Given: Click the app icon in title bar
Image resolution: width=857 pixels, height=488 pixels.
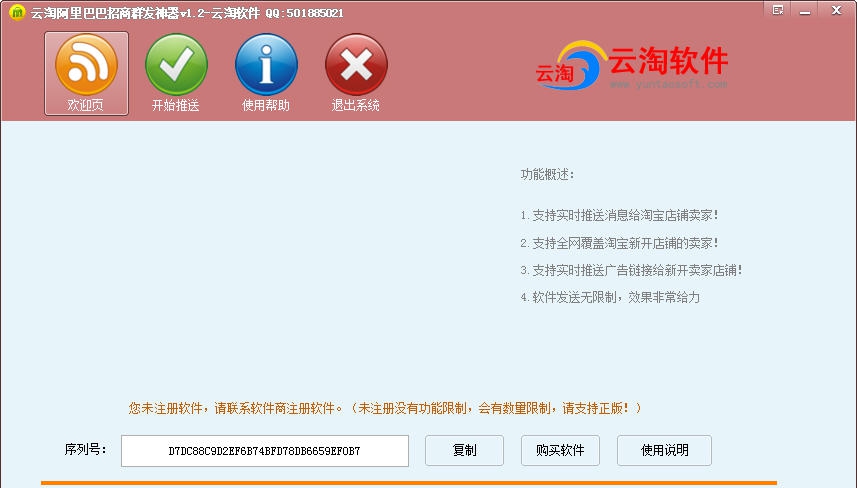Looking at the screenshot, I should click(17, 12).
